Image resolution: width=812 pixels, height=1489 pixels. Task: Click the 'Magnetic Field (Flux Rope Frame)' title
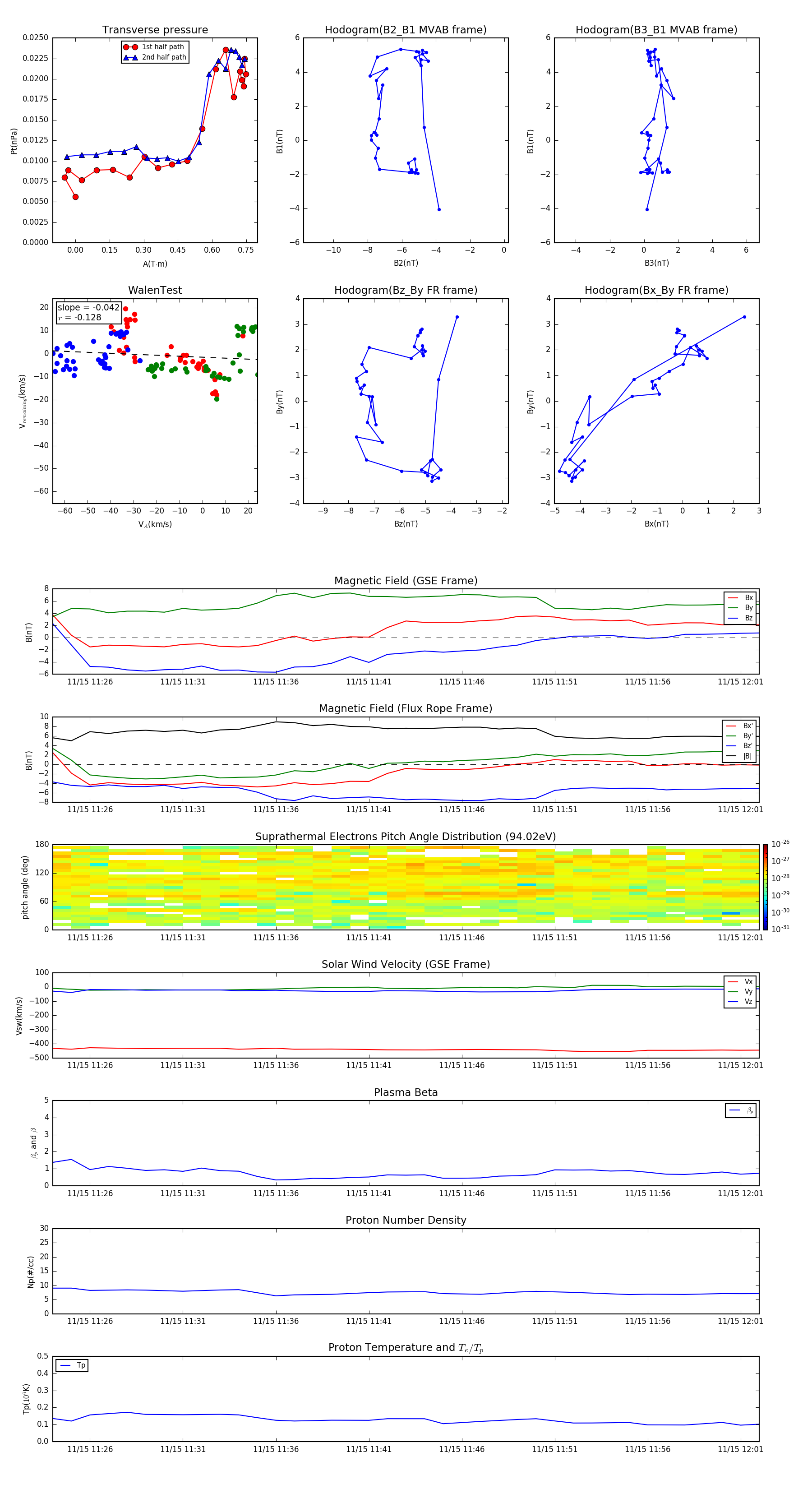click(406, 709)
